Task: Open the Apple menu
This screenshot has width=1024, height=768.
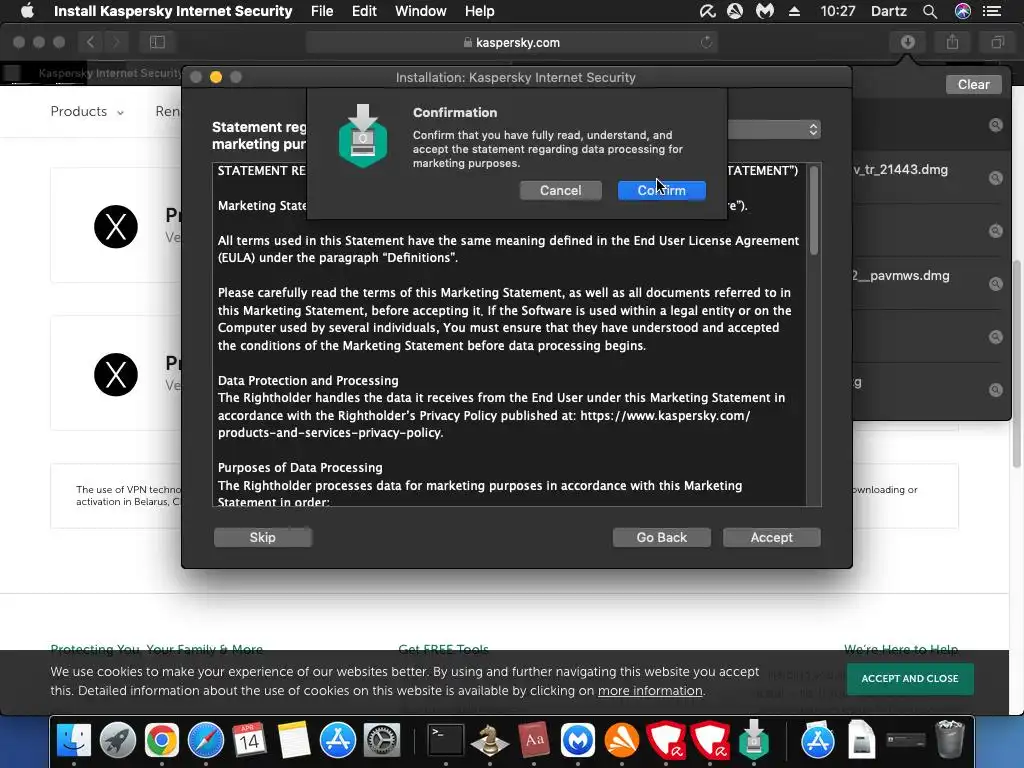Action: [27, 11]
